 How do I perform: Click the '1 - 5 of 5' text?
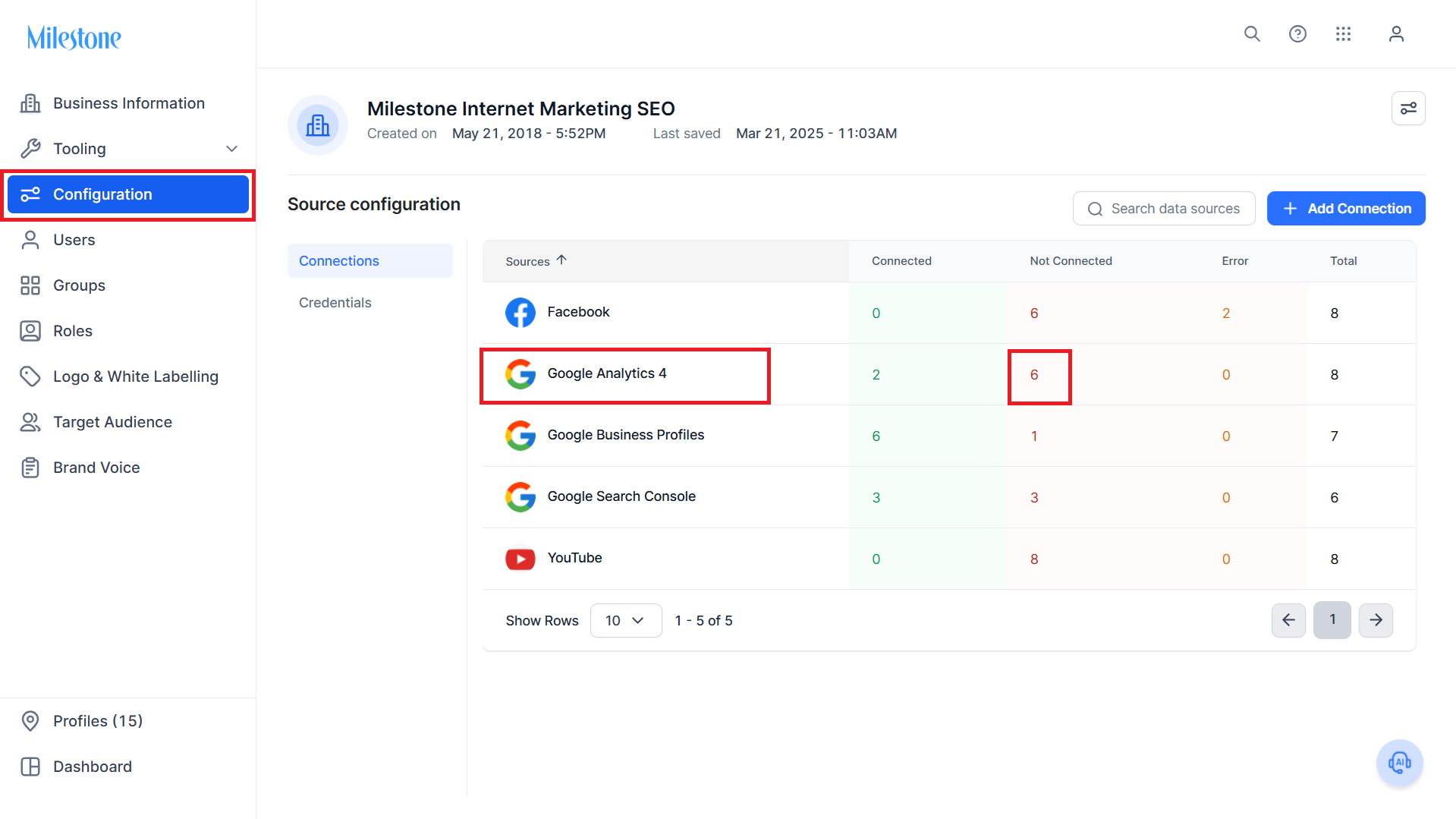[x=703, y=621]
